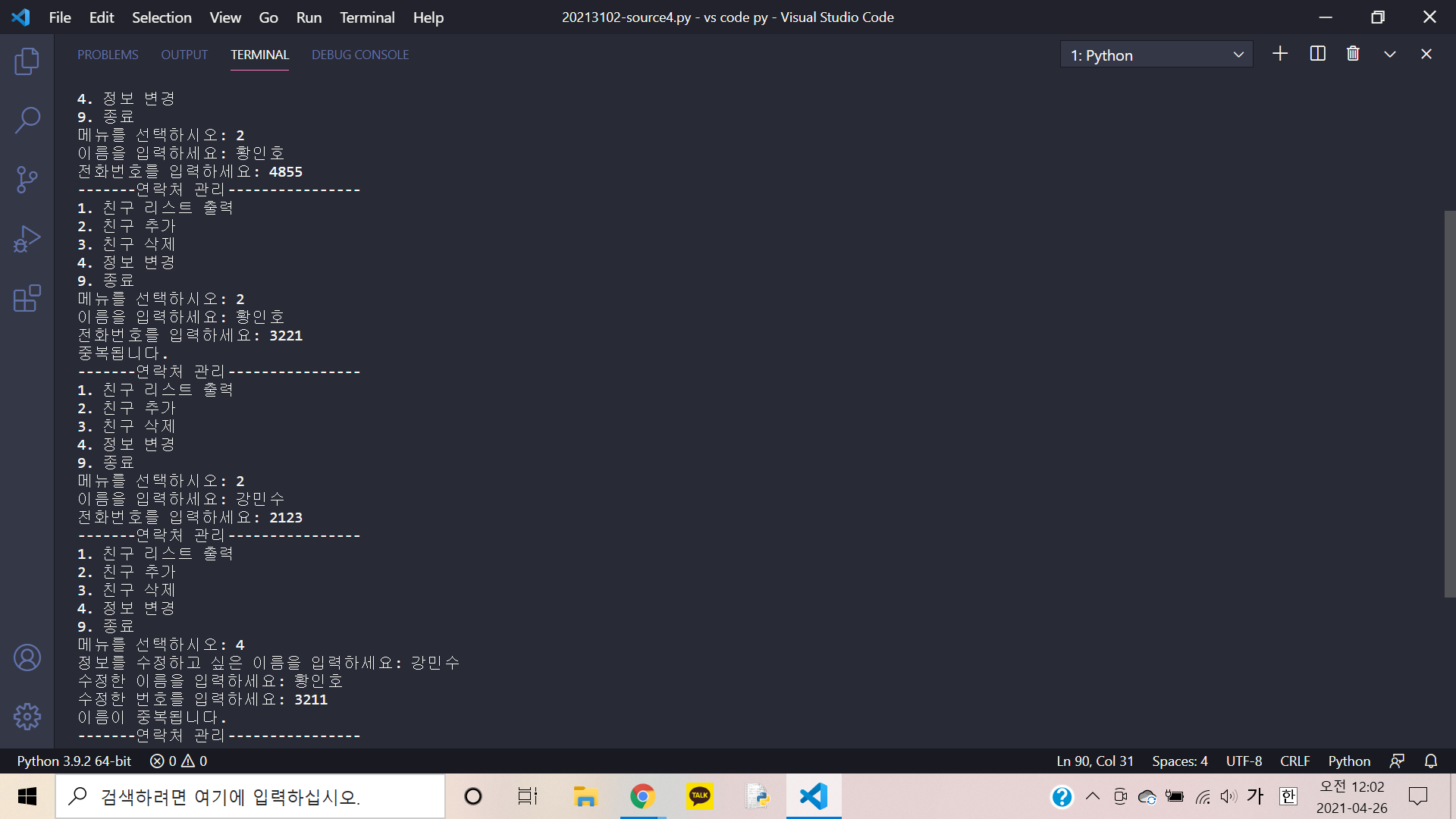1456x819 pixels.
Task: Click the Windows taskbar search box
Action: tap(250, 796)
